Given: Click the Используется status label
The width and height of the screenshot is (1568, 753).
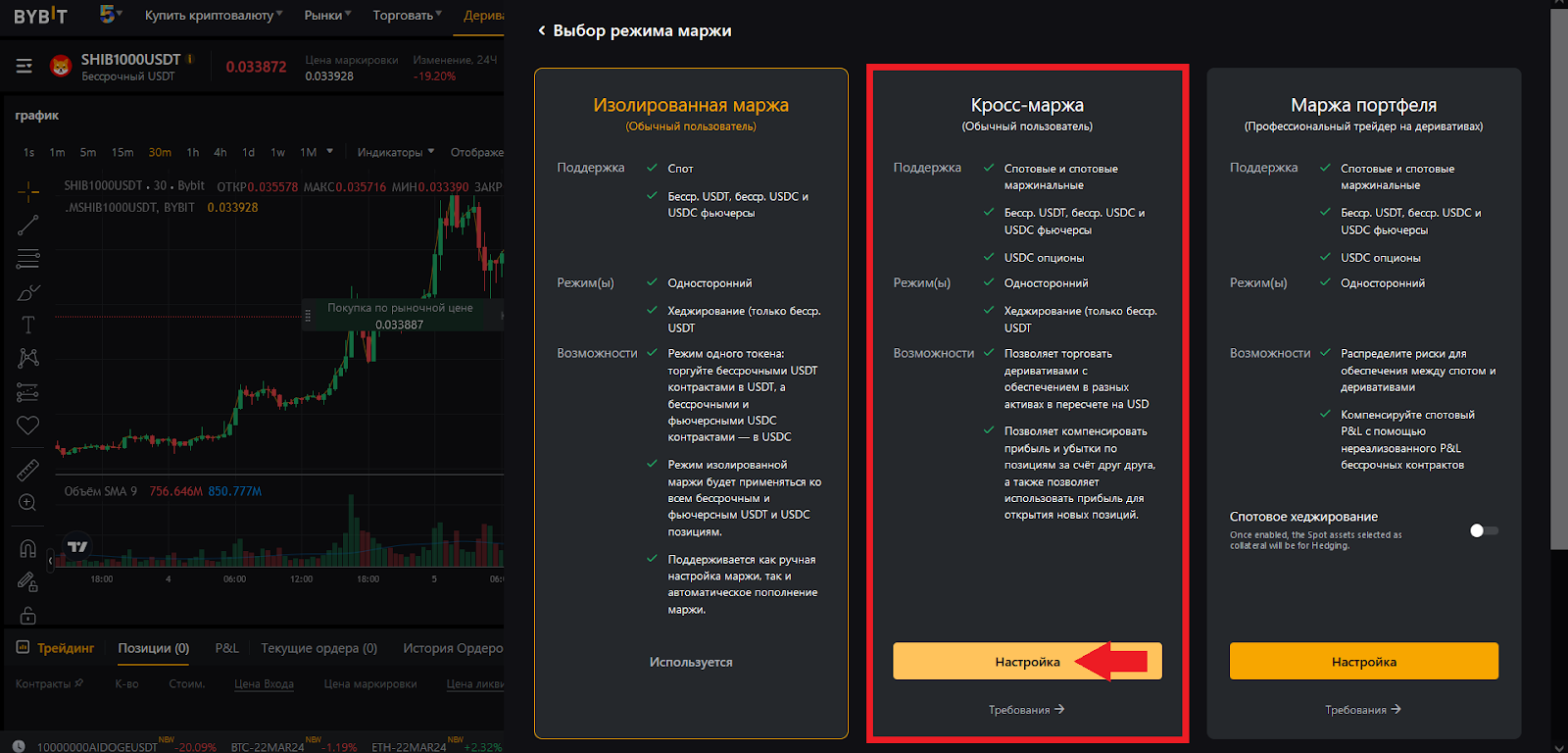Looking at the screenshot, I should pos(691,663).
